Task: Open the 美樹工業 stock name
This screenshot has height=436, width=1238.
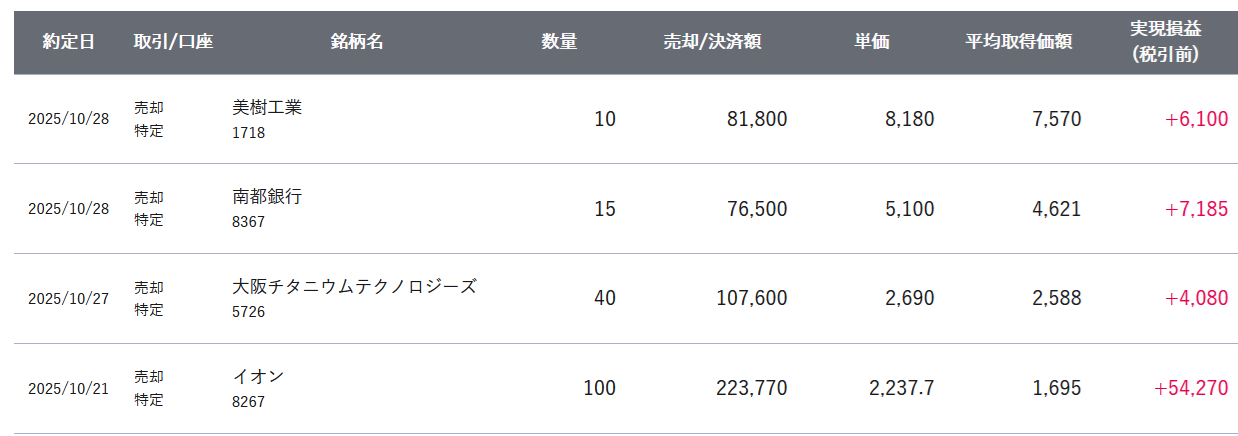Action: pyautogui.click(x=267, y=107)
